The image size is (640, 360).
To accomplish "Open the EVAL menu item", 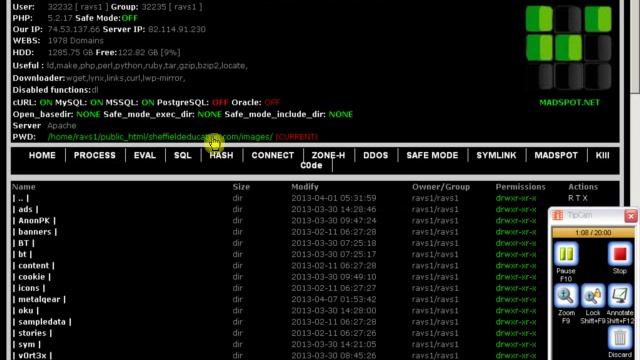I will pyautogui.click(x=145, y=155).
